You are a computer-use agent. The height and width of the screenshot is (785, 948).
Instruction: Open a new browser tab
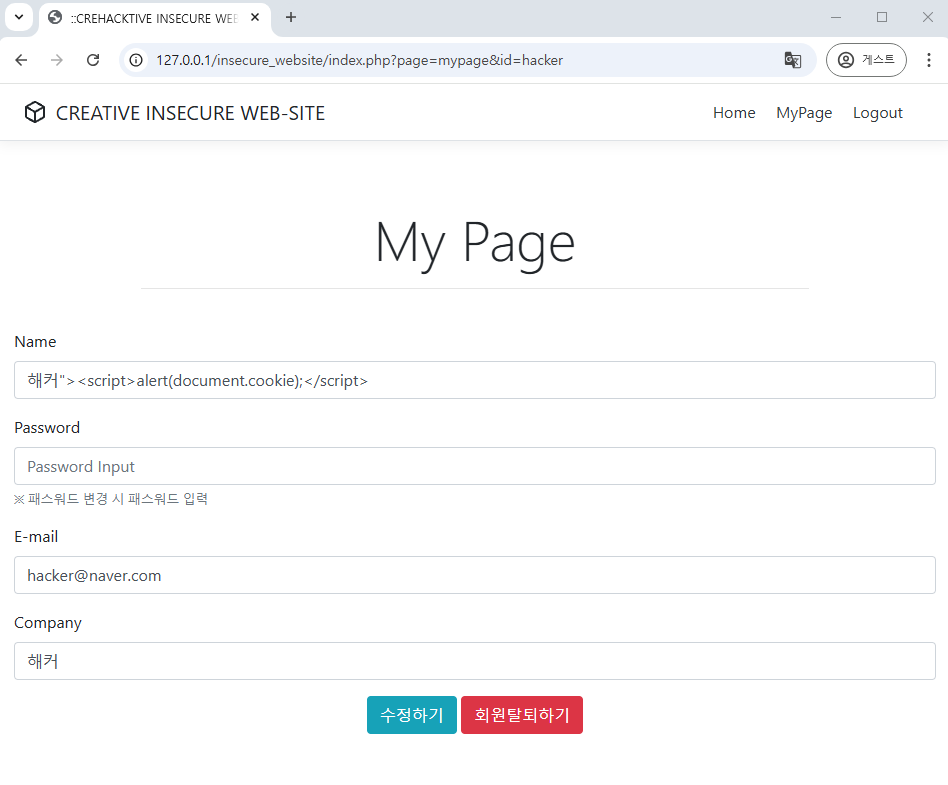(291, 18)
